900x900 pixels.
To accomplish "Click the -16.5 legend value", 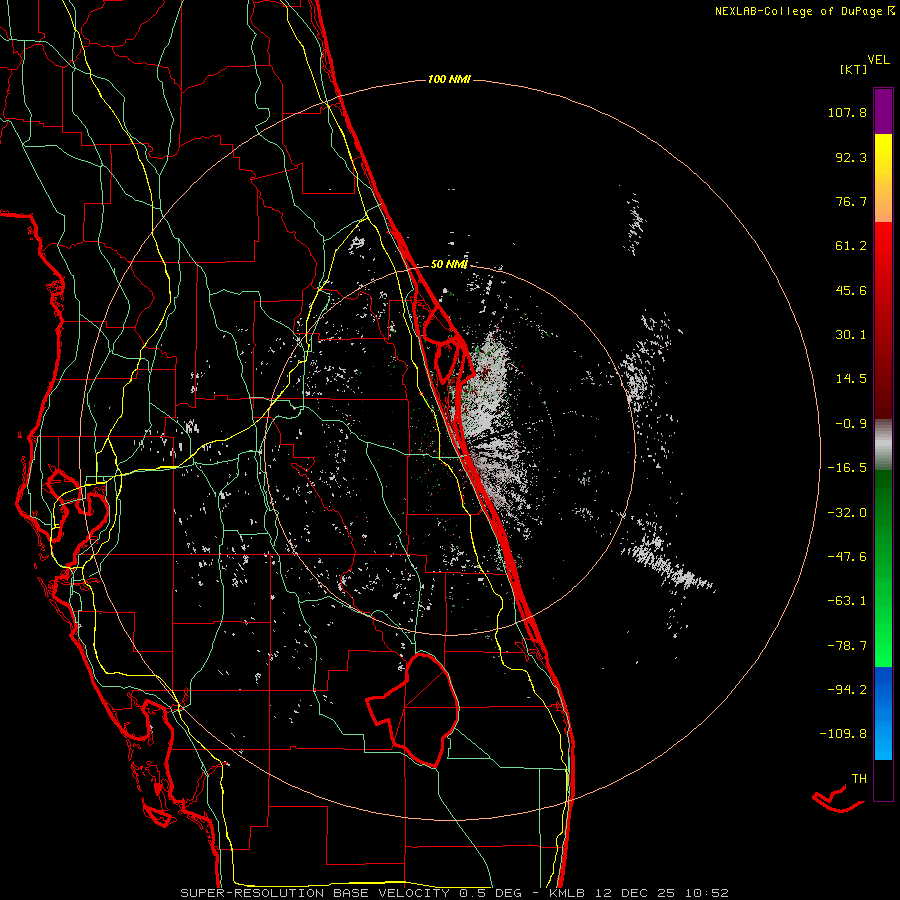I will (x=847, y=468).
